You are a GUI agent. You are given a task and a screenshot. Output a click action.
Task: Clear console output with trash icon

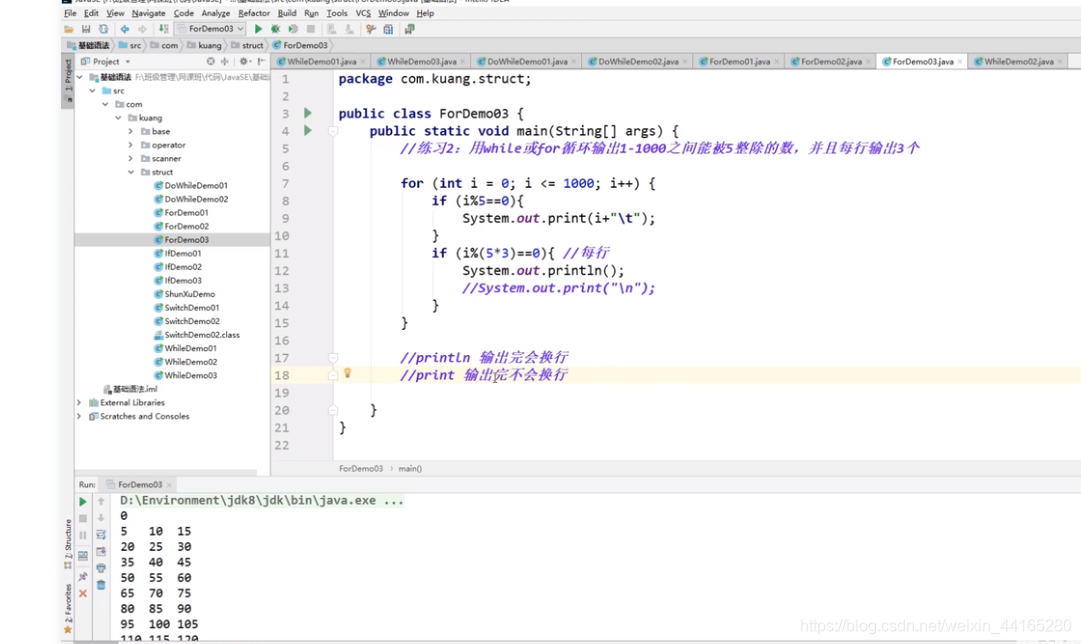pyautogui.click(x=101, y=585)
